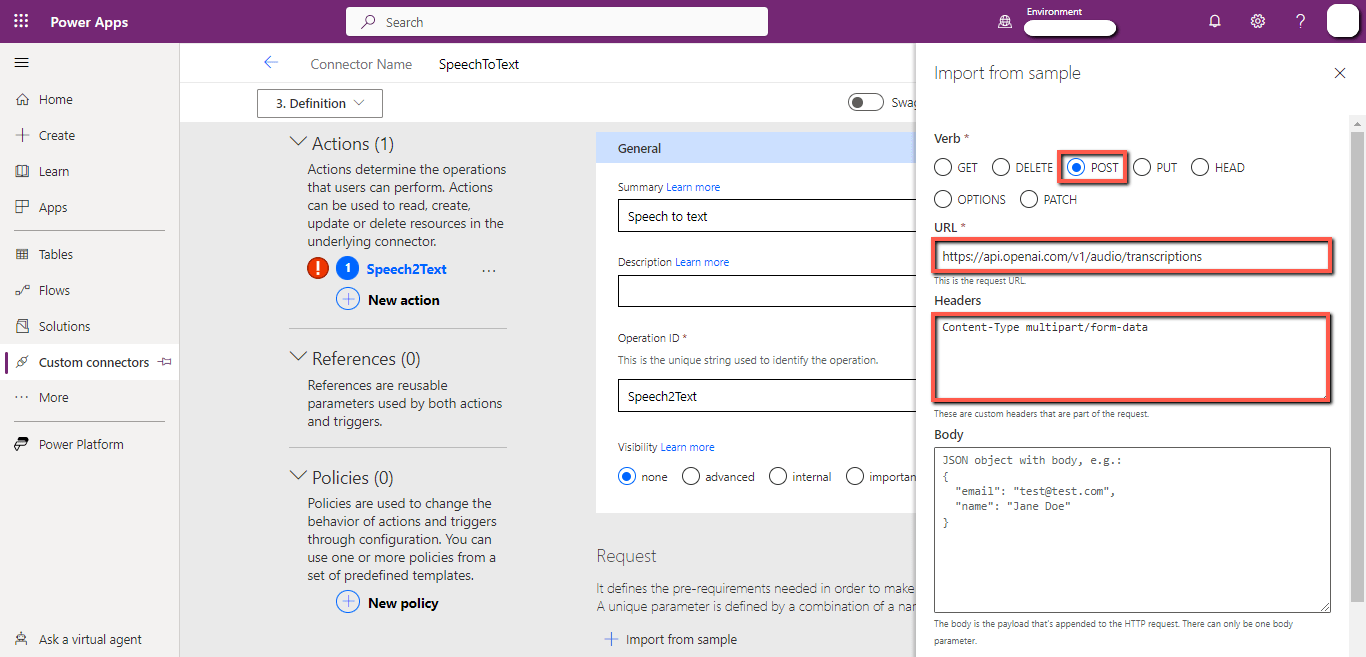Close the Import from sample panel
Viewport: 1366px width, 657px height.
point(1340,73)
